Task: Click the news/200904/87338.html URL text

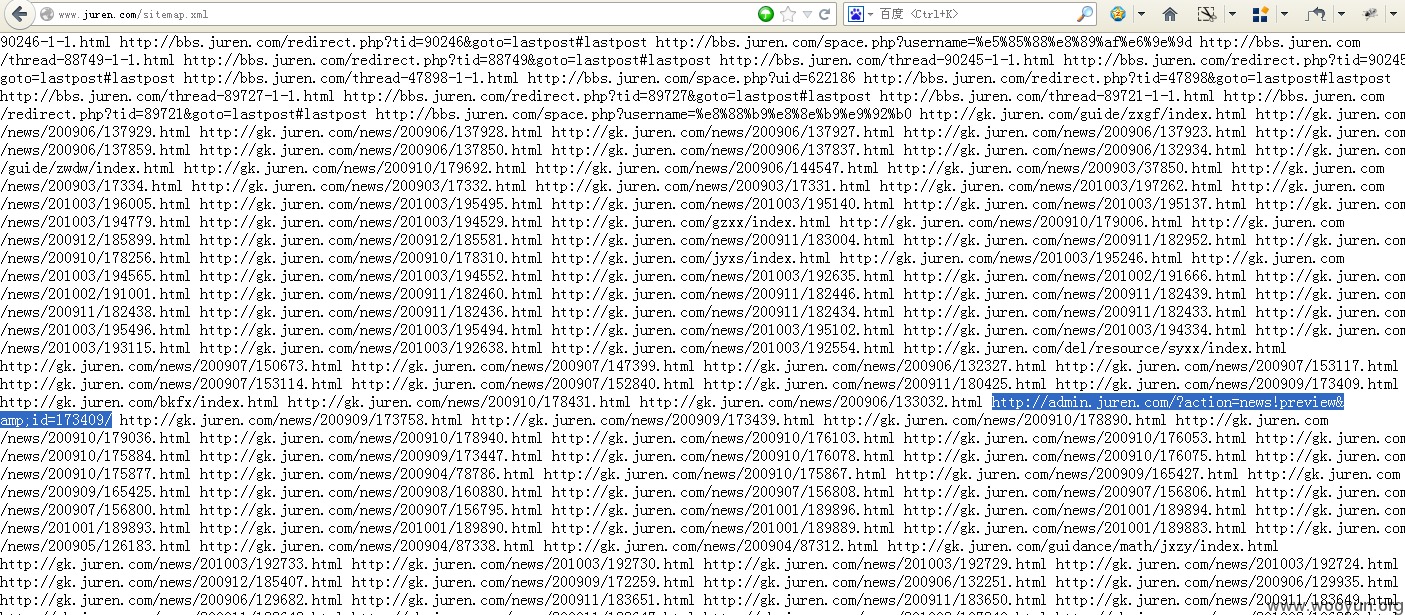Action: point(367,546)
